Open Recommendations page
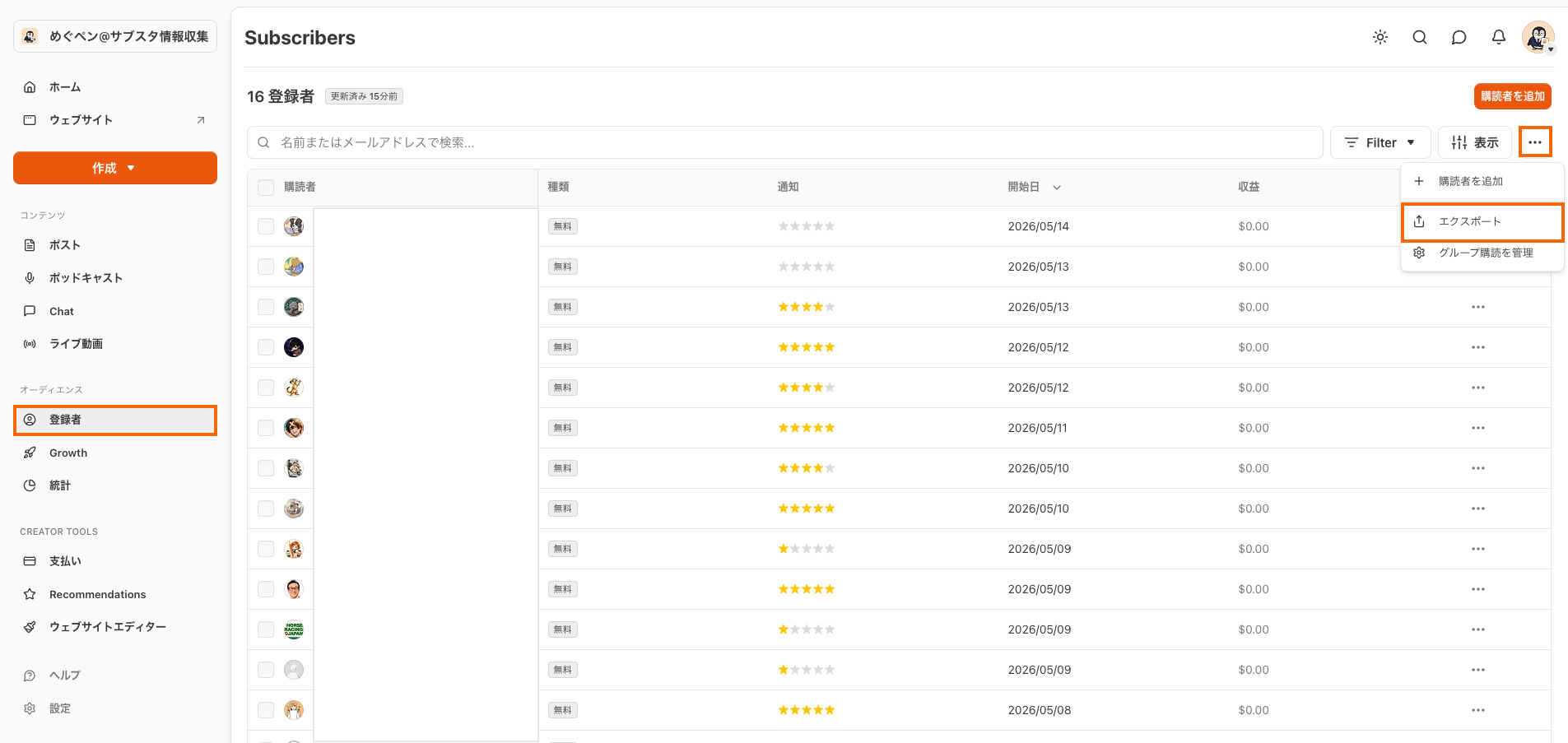 point(115,594)
